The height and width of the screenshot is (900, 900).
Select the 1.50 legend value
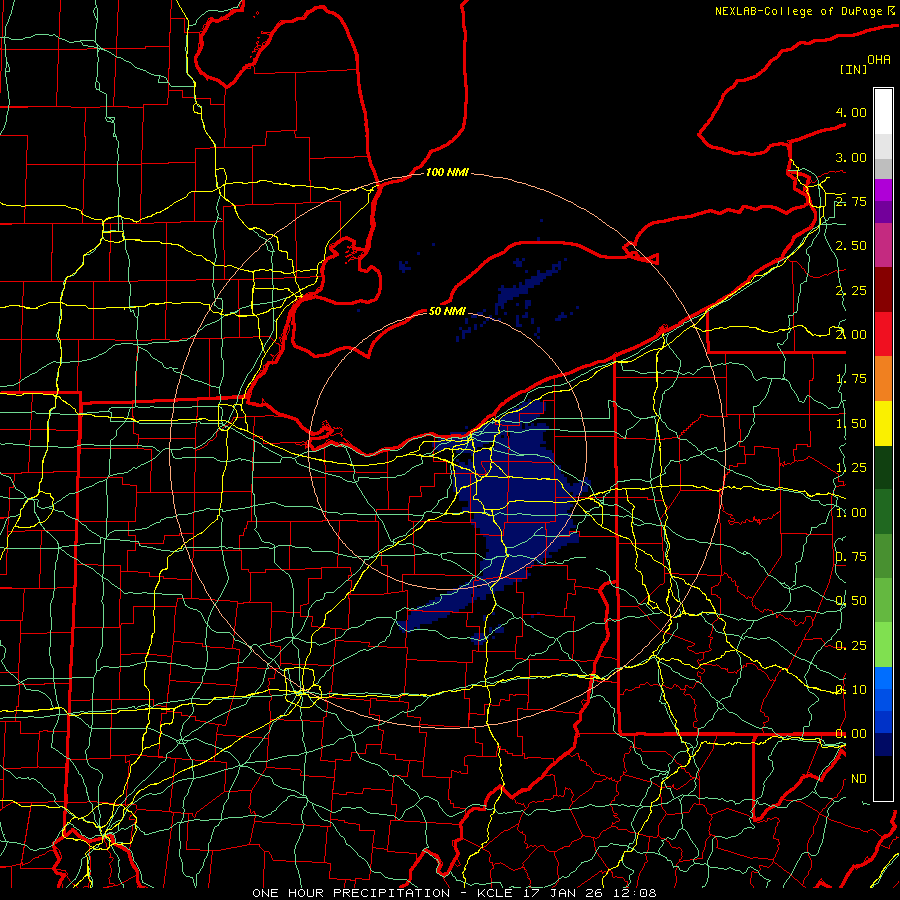[851, 424]
